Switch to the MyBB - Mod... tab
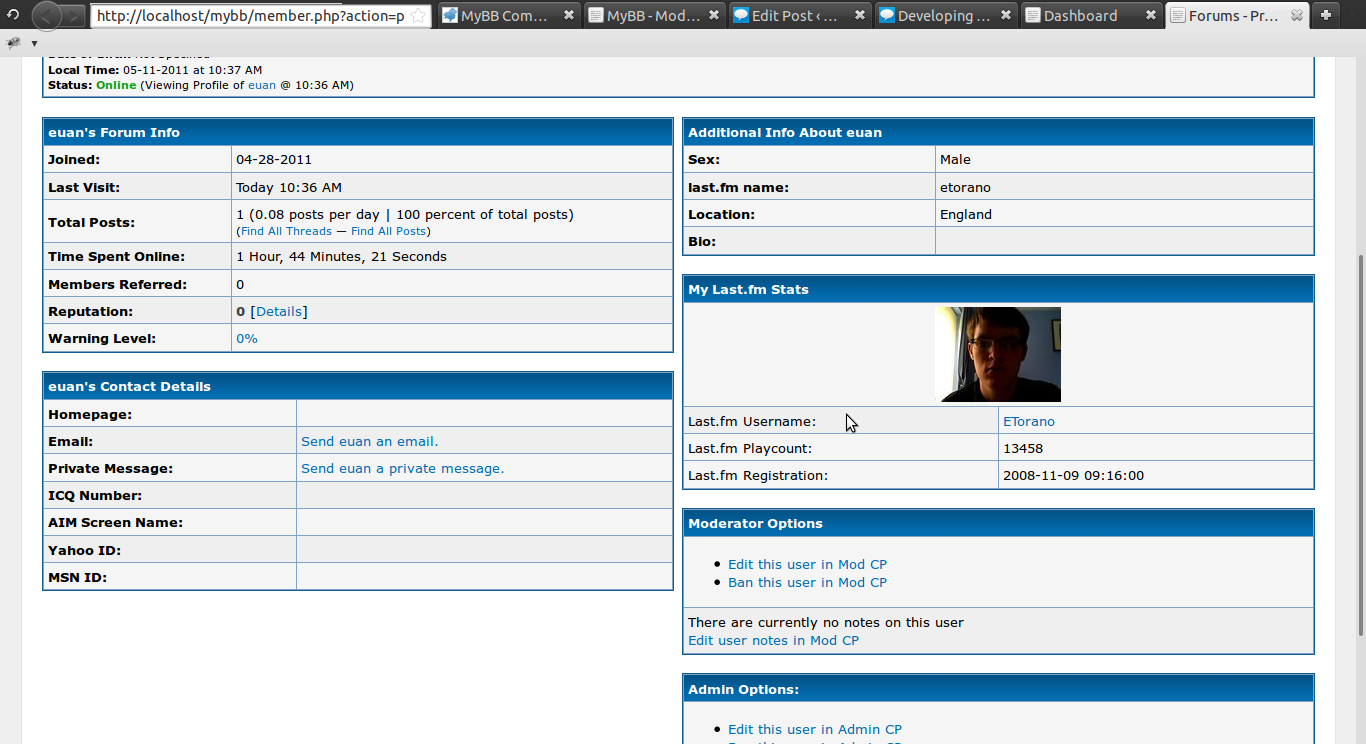This screenshot has width=1366, height=744. click(x=652, y=16)
